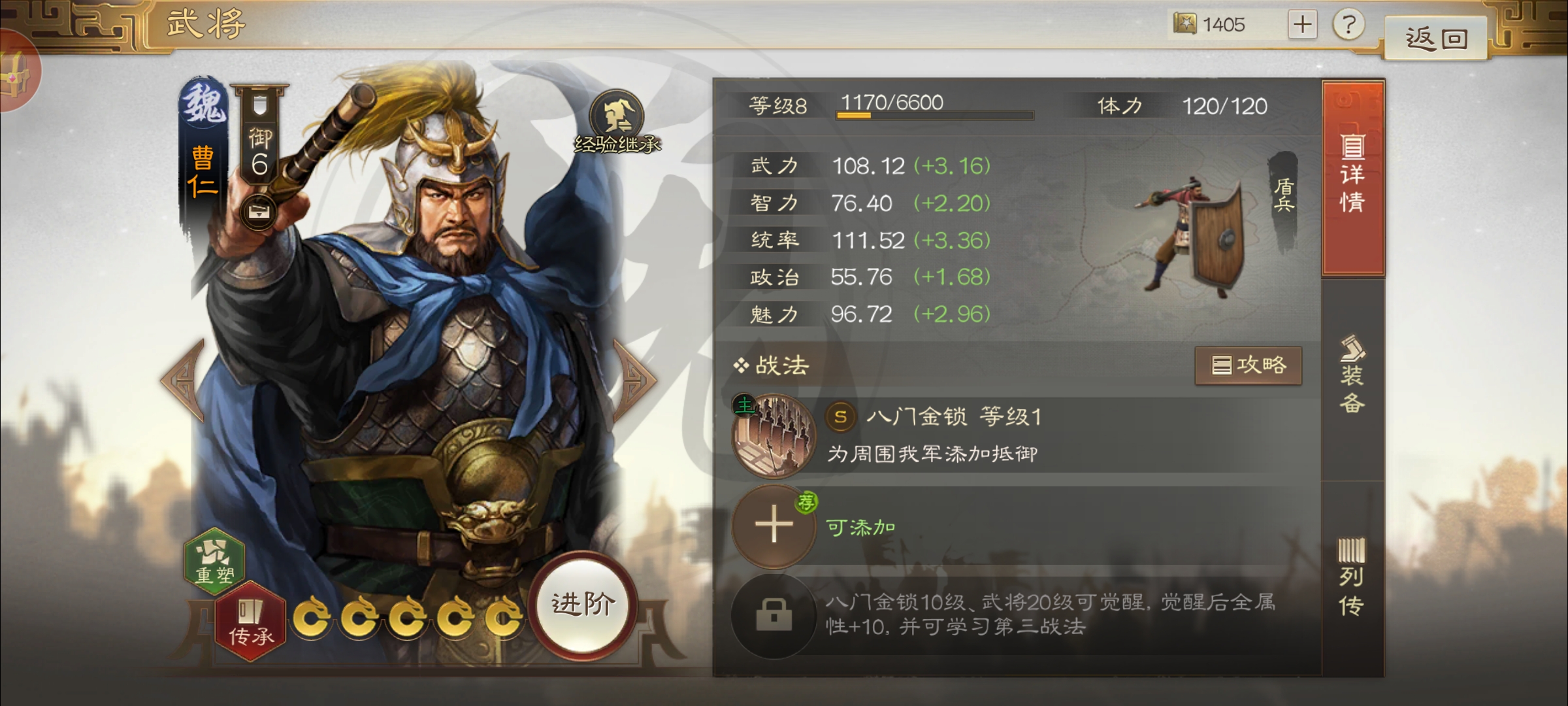1568x706 pixels.
Task: Open the 攻略 strategy guide button
Action: tap(1249, 365)
